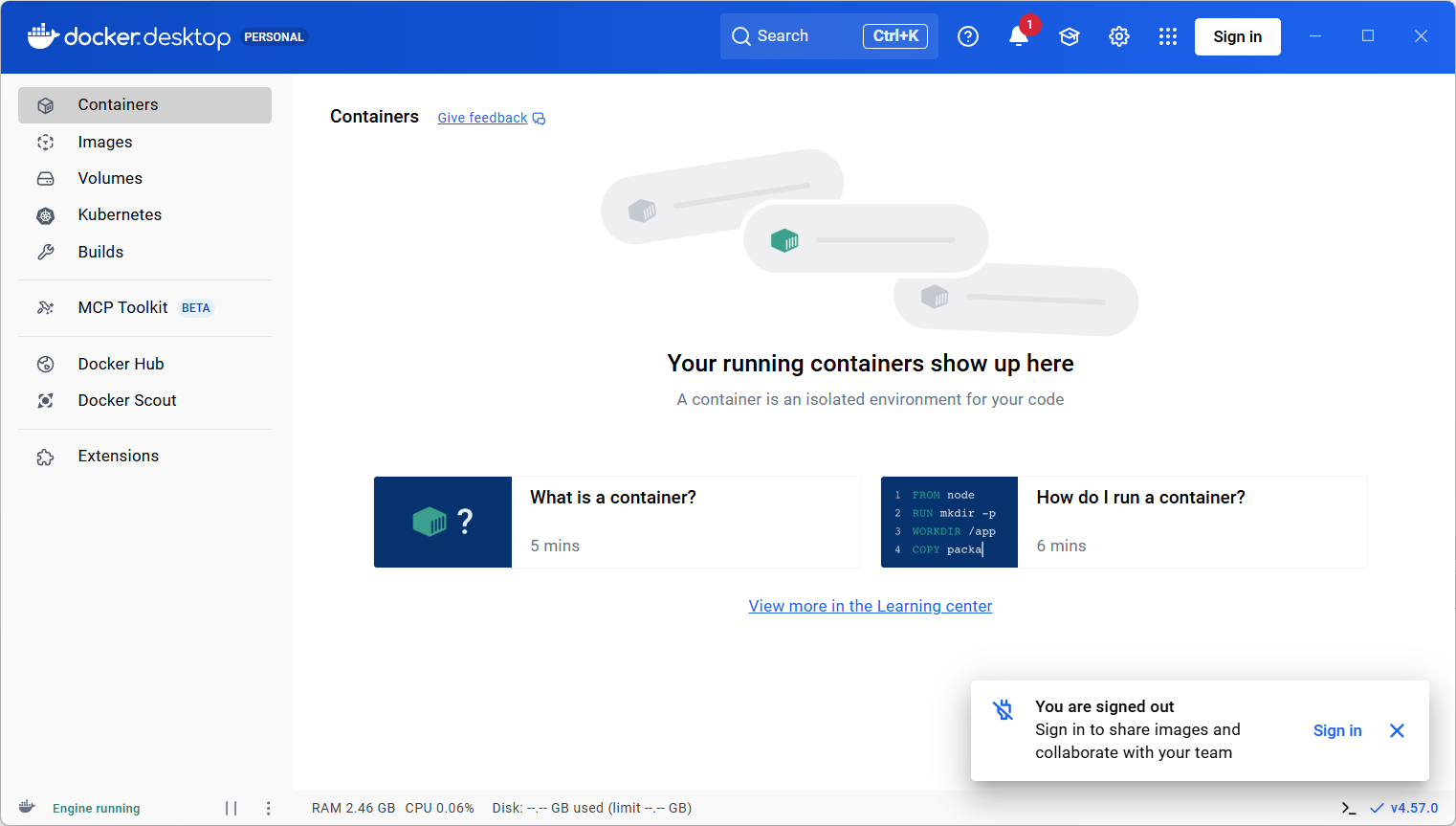Click the Docker whale logo in header

pyautogui.click(x=43, y=36)
